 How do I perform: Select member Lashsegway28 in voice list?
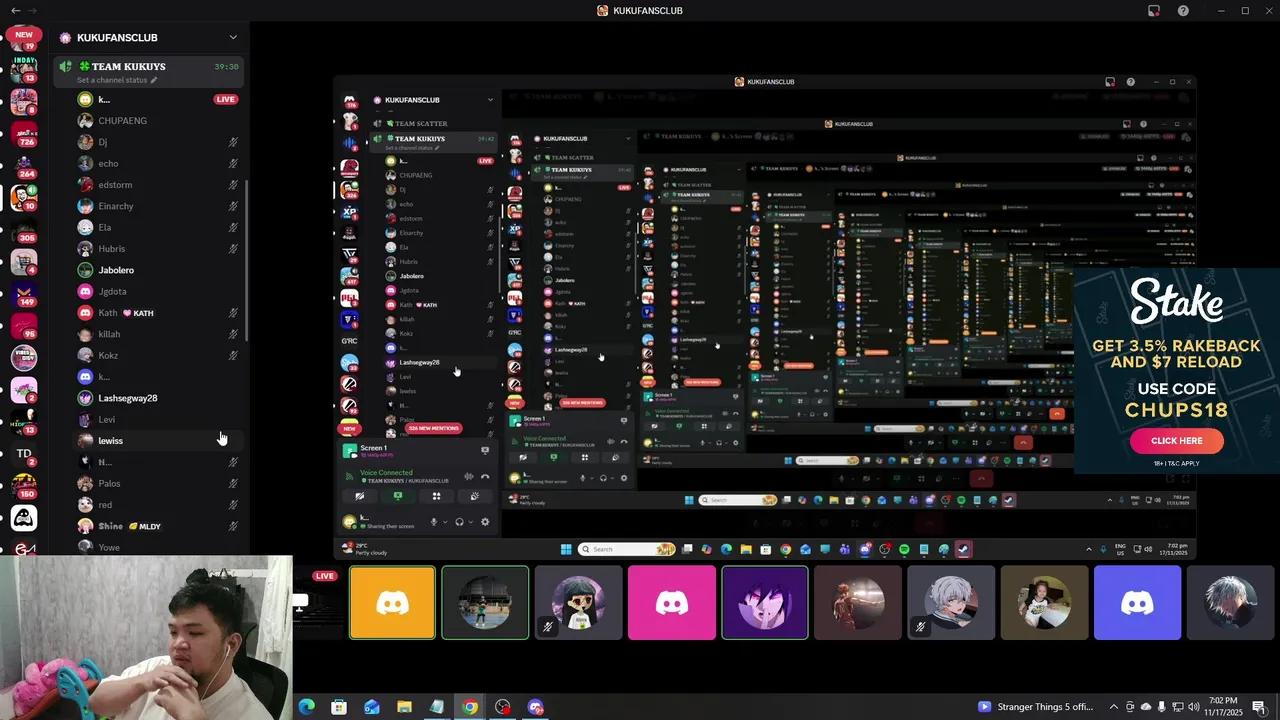pyautogui.click(x=160, y=398)
